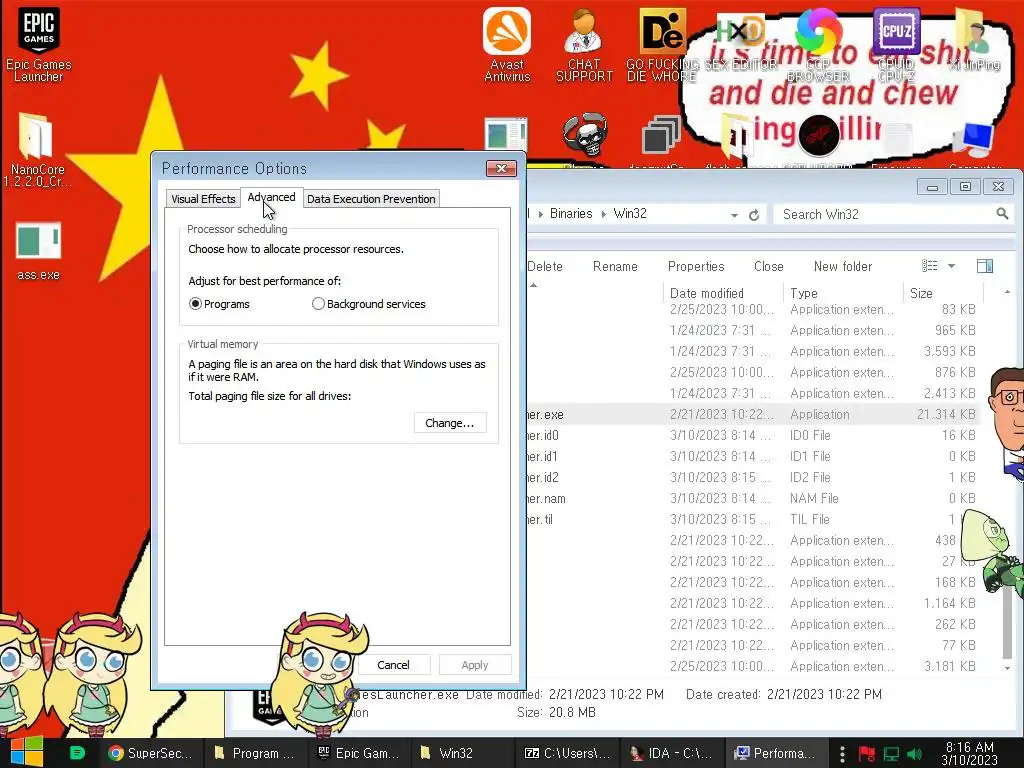
Task: Sort by the Date modified column
Action: (723, 293)
